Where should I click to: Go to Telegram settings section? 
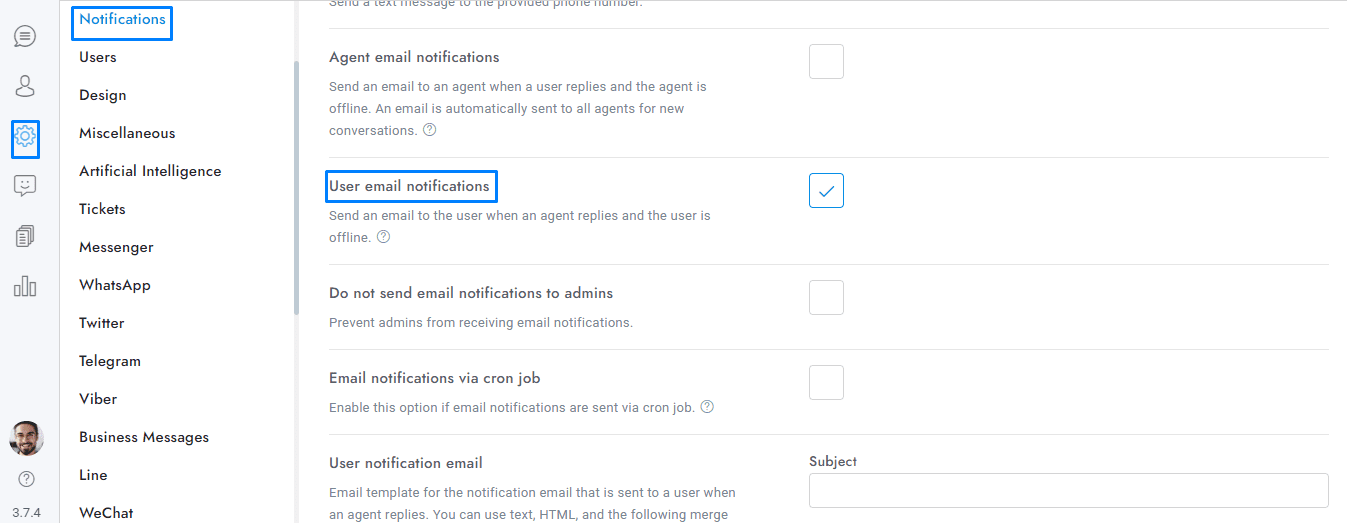coord(110,361)
